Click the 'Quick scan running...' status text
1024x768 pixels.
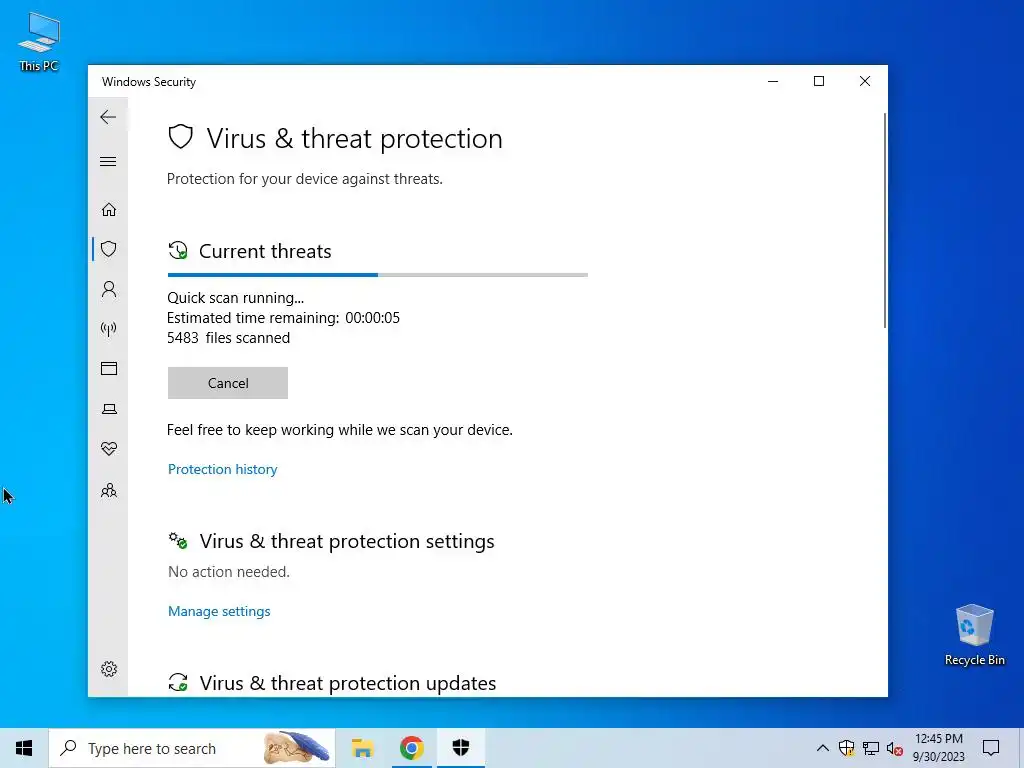236,298
